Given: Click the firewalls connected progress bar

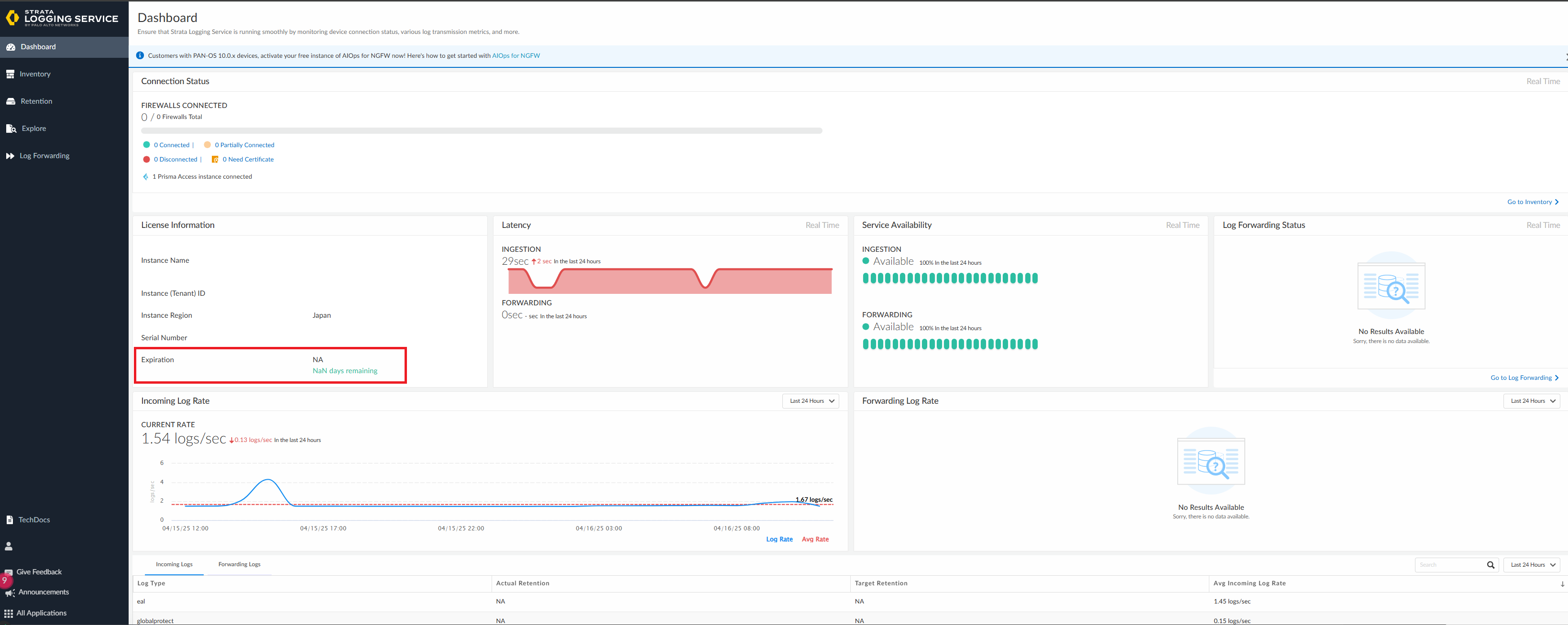Looking at the screenshot, I should [481, 131].
